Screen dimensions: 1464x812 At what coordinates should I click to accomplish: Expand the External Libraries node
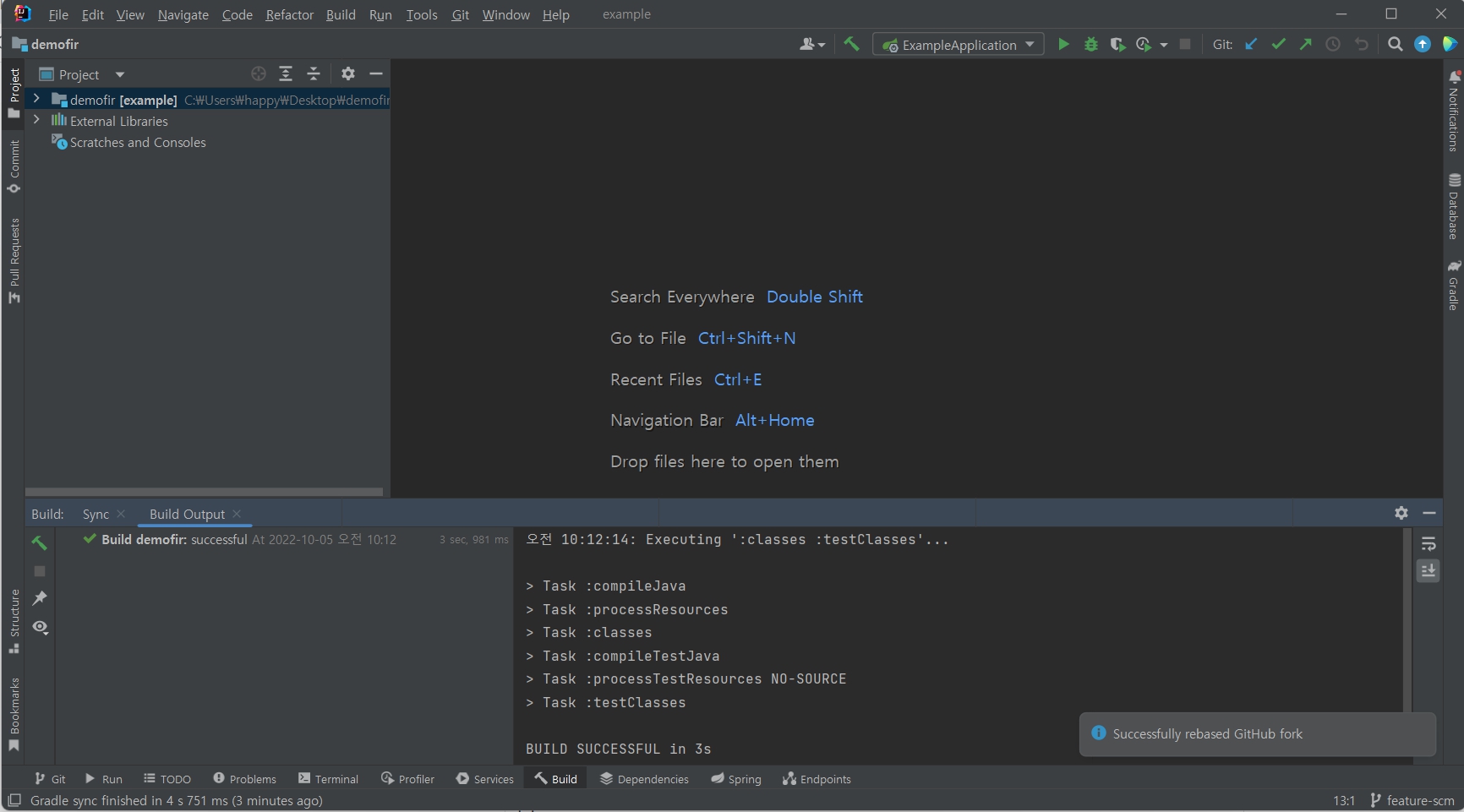(x=36, y=120)
